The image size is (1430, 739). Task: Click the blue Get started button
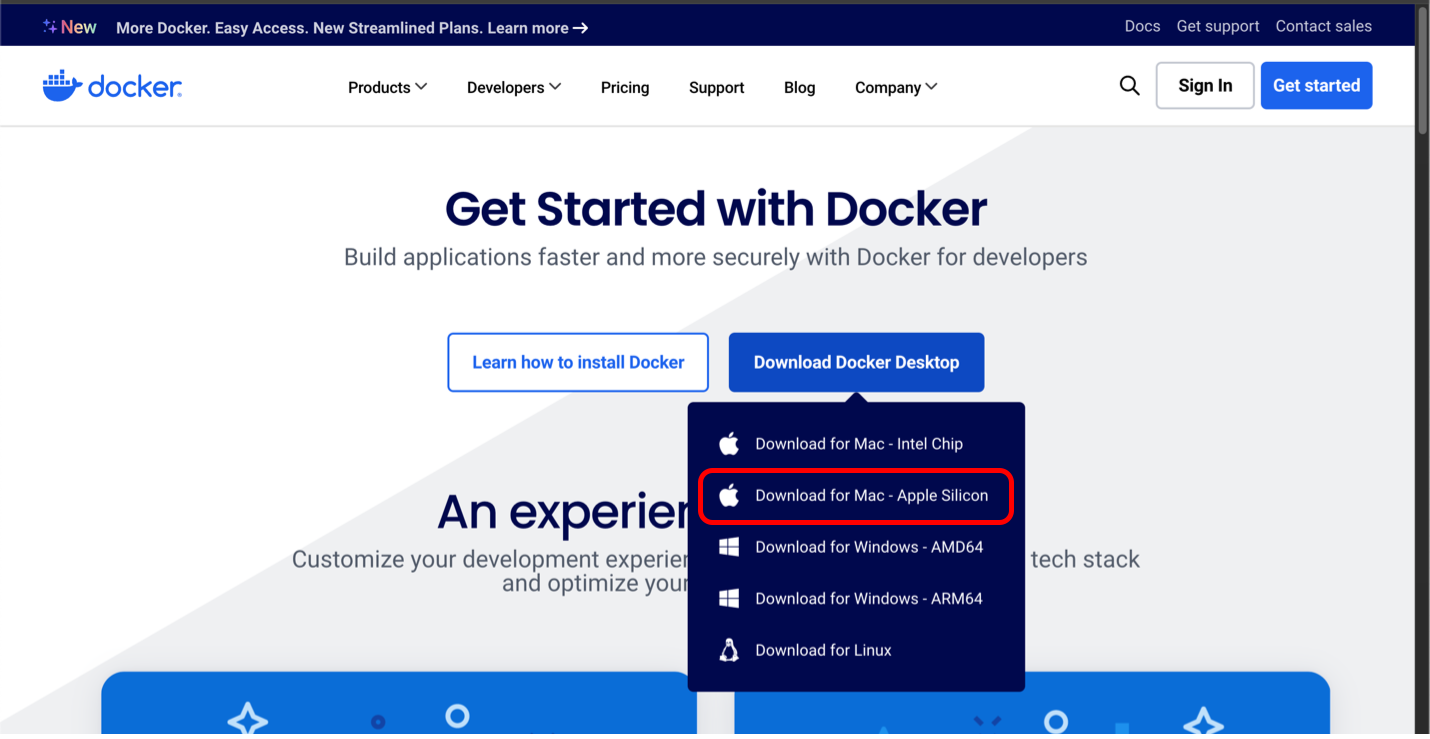[1316, 86]
